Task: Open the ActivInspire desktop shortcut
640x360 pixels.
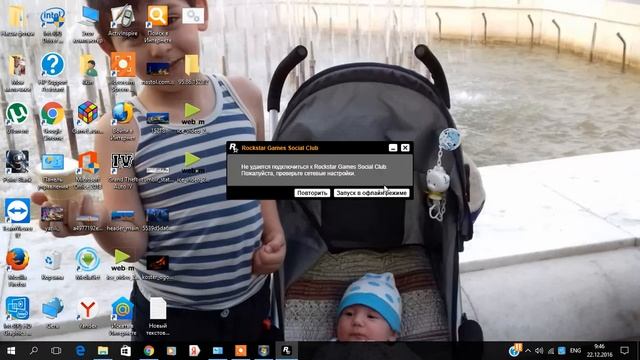Action: coord(122,20)
